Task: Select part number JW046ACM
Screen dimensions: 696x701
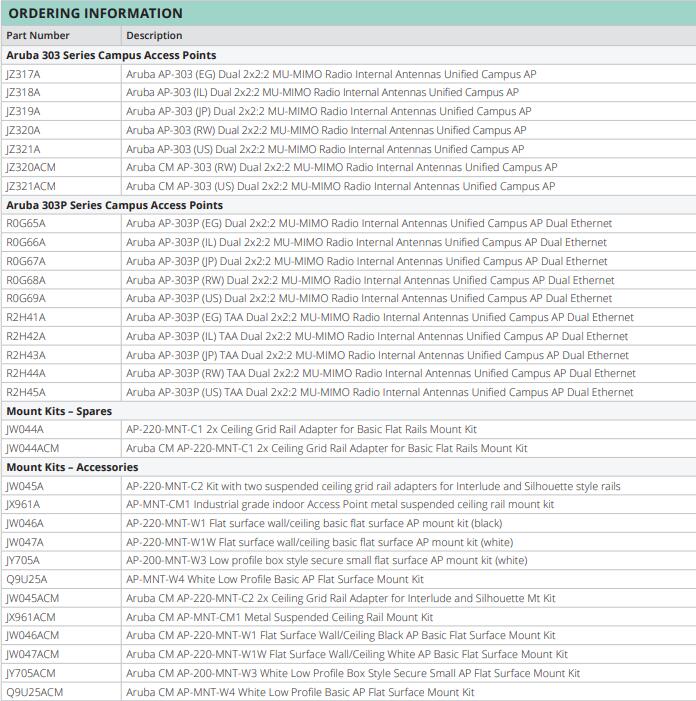Action: coord(33,636)
